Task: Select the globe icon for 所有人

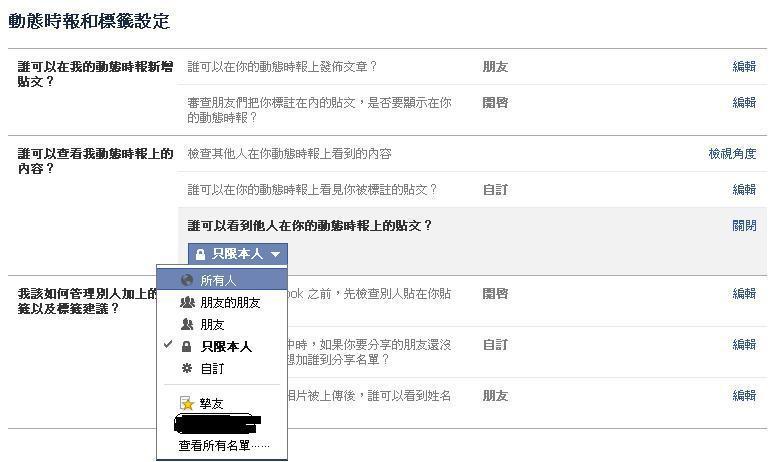Action: 186,281
